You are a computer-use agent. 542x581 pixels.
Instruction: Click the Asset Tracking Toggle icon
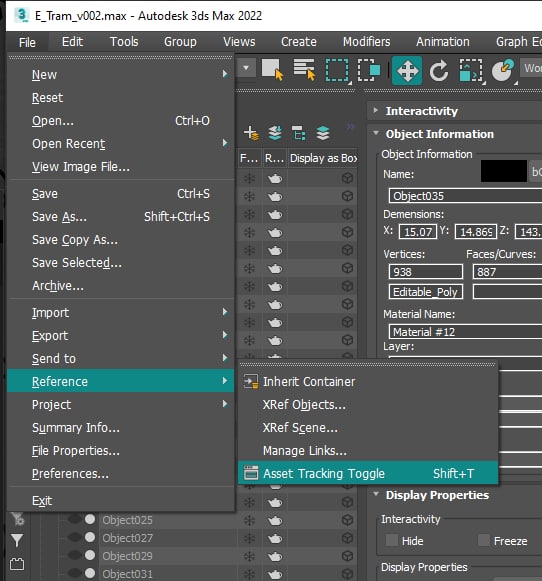(250, 473)
